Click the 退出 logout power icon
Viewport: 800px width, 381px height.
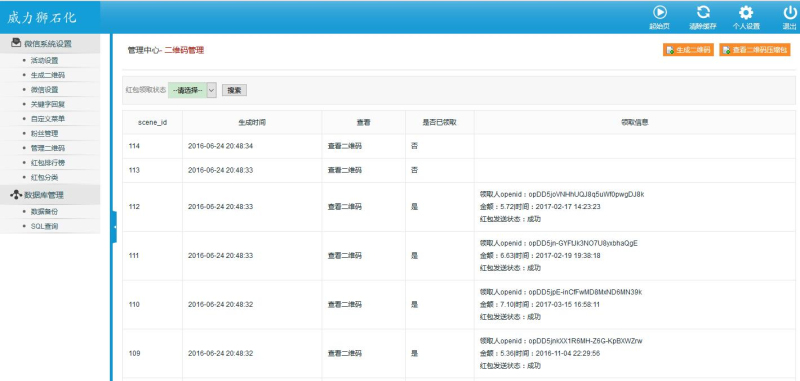click(789, 13)
